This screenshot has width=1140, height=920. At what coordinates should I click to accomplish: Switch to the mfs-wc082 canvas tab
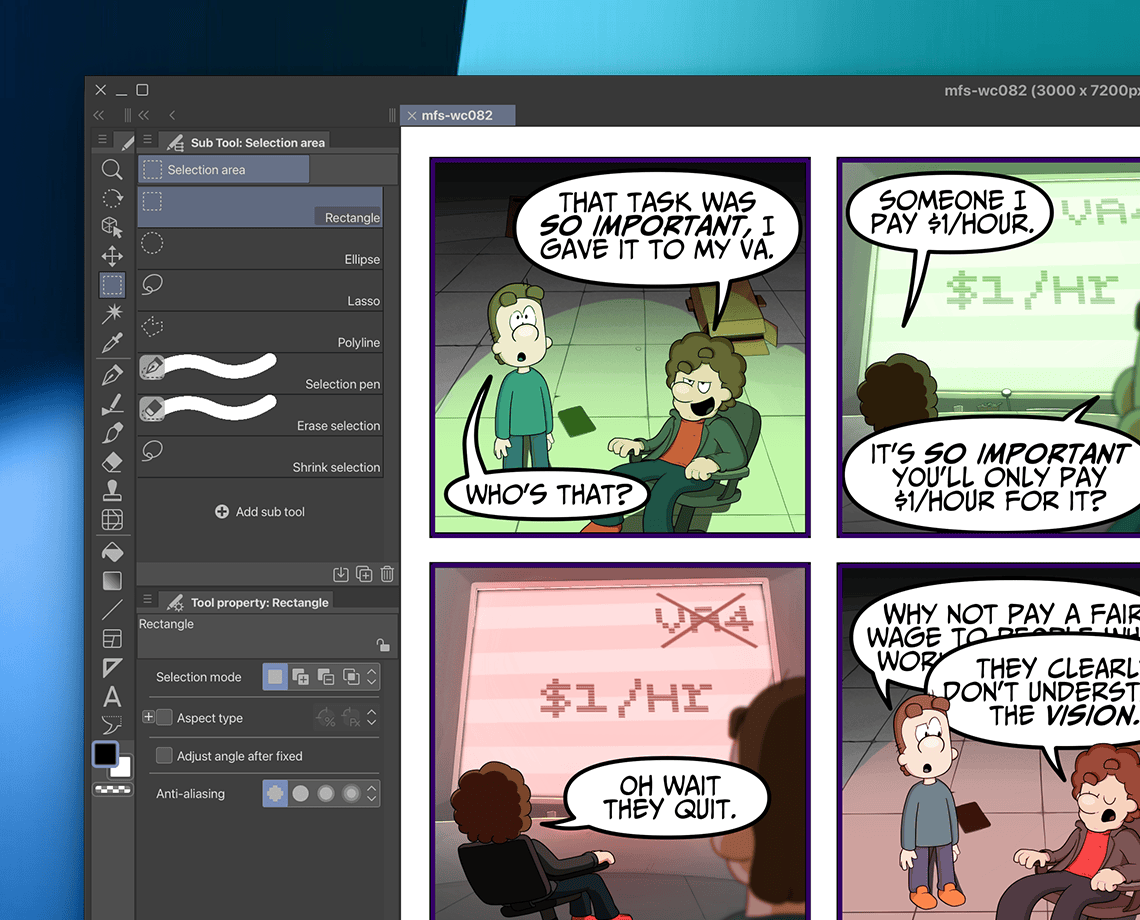tap(457, 115)
